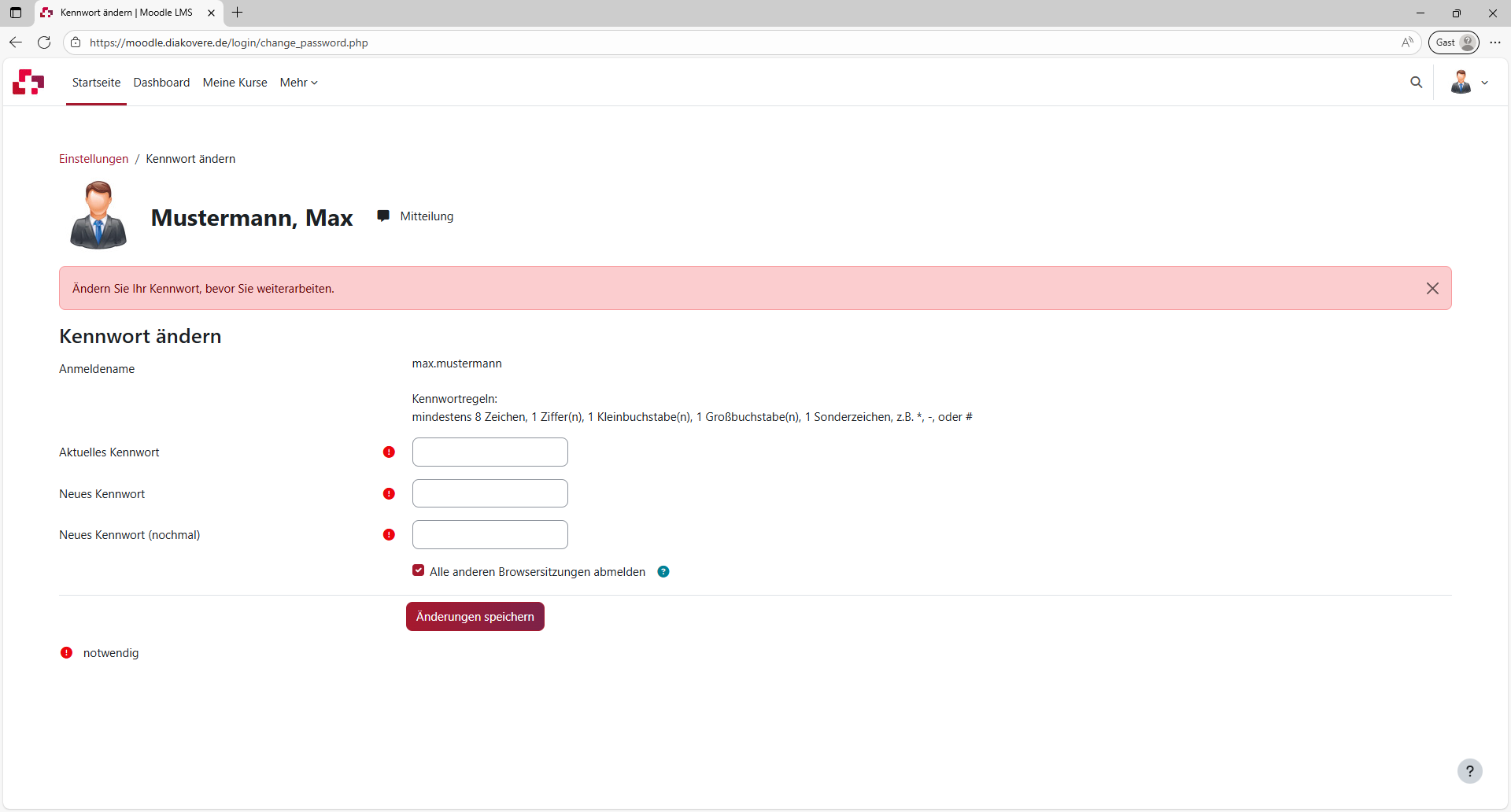1511x812 pixels.
Task: Focus the Aktuelles Kennwort field
Action: click(x=490, y=452)
